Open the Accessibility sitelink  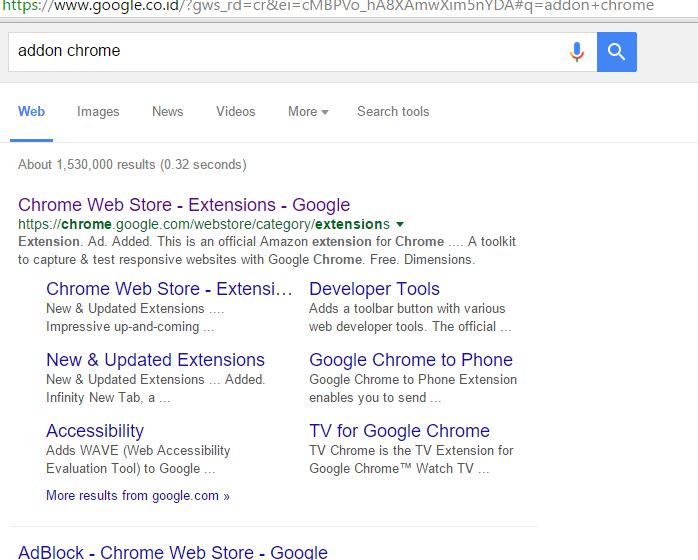95,431
